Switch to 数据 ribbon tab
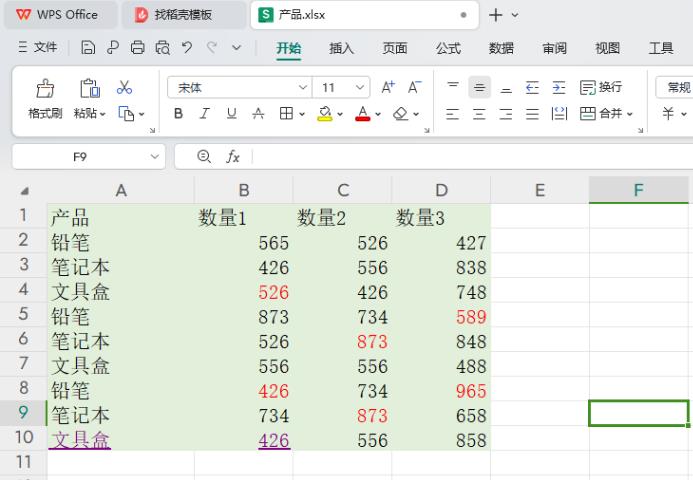Screen dimensions: 693x480 pos(501,48)
